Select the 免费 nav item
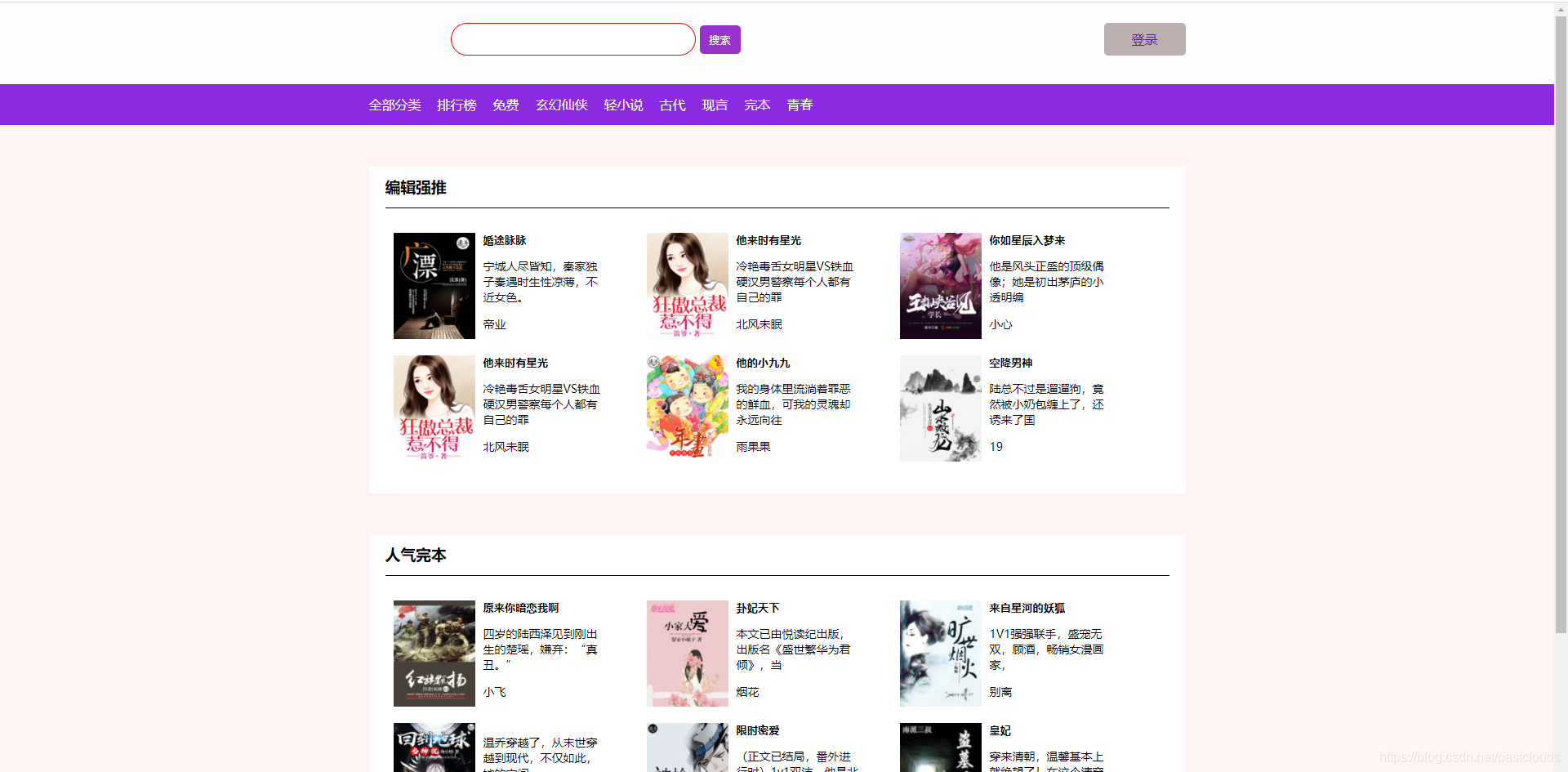The width and height of the screenshot is (1568, 772). [x=506, y=105]
